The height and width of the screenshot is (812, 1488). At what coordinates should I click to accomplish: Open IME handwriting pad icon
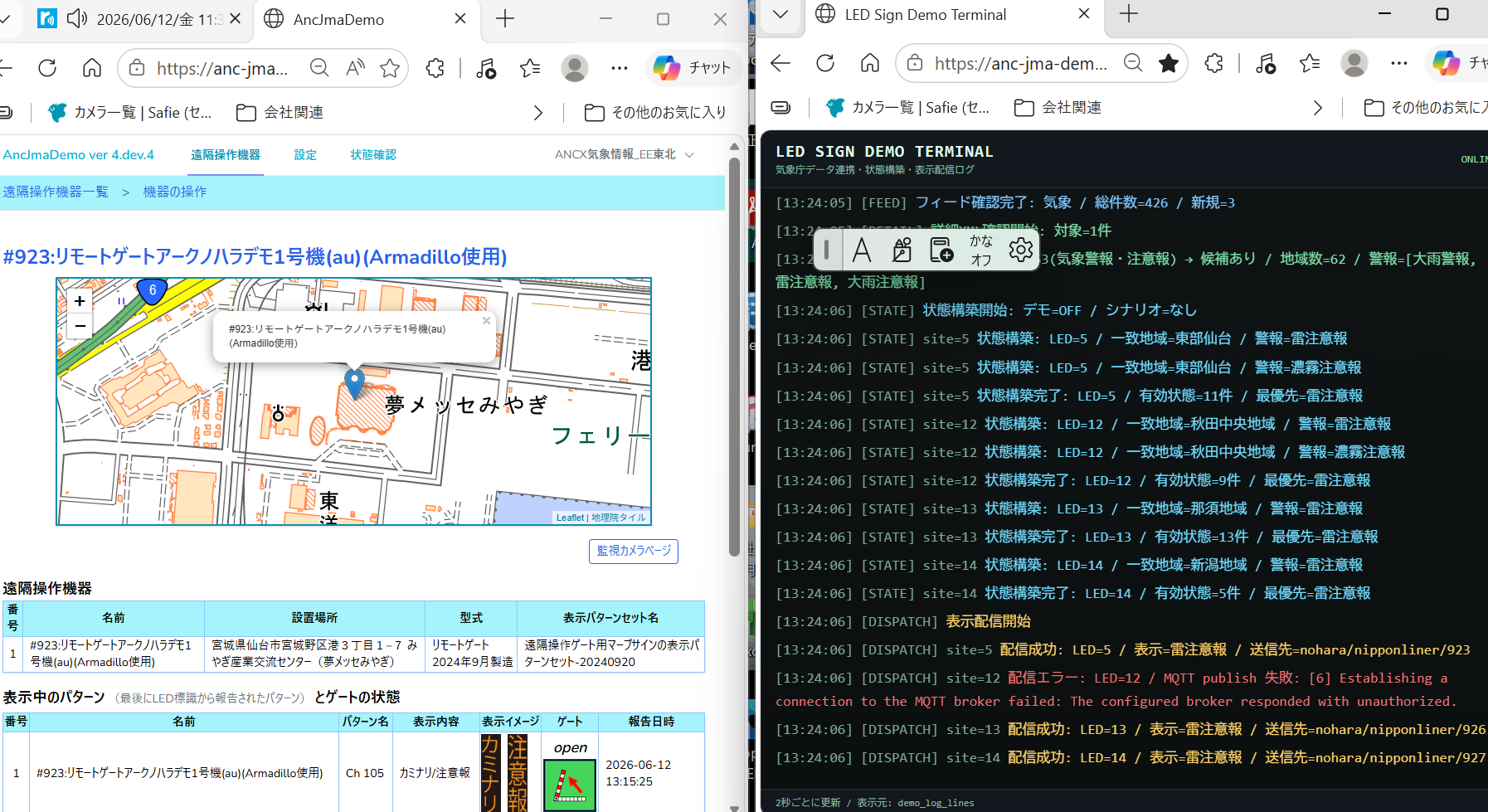tap(902, 250)
